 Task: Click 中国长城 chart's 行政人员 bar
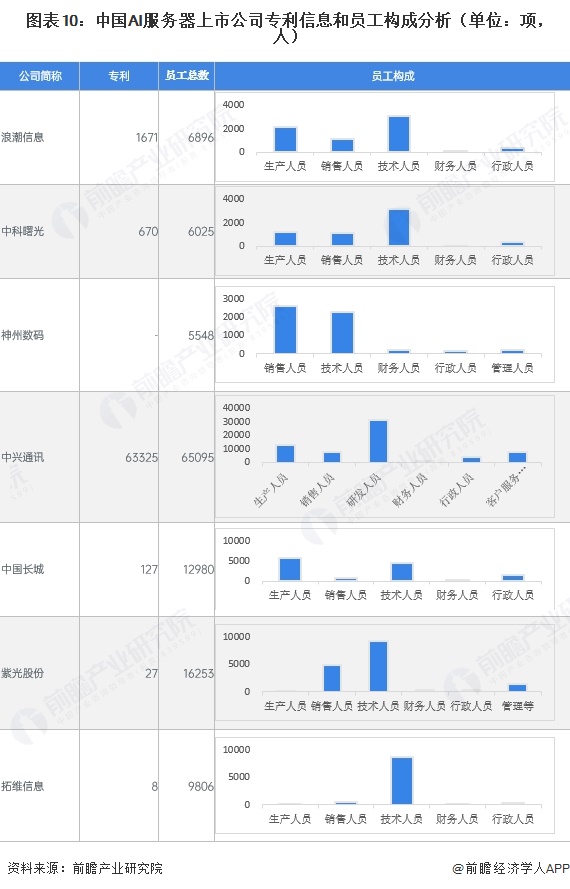pos(513,578)
